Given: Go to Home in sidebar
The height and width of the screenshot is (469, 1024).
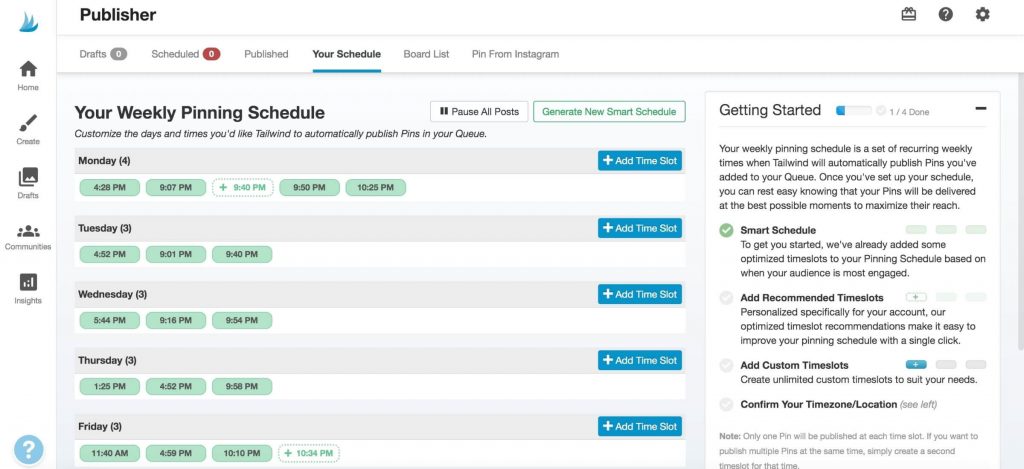Looking at the screenshot, I should click(x=28, y=75).
